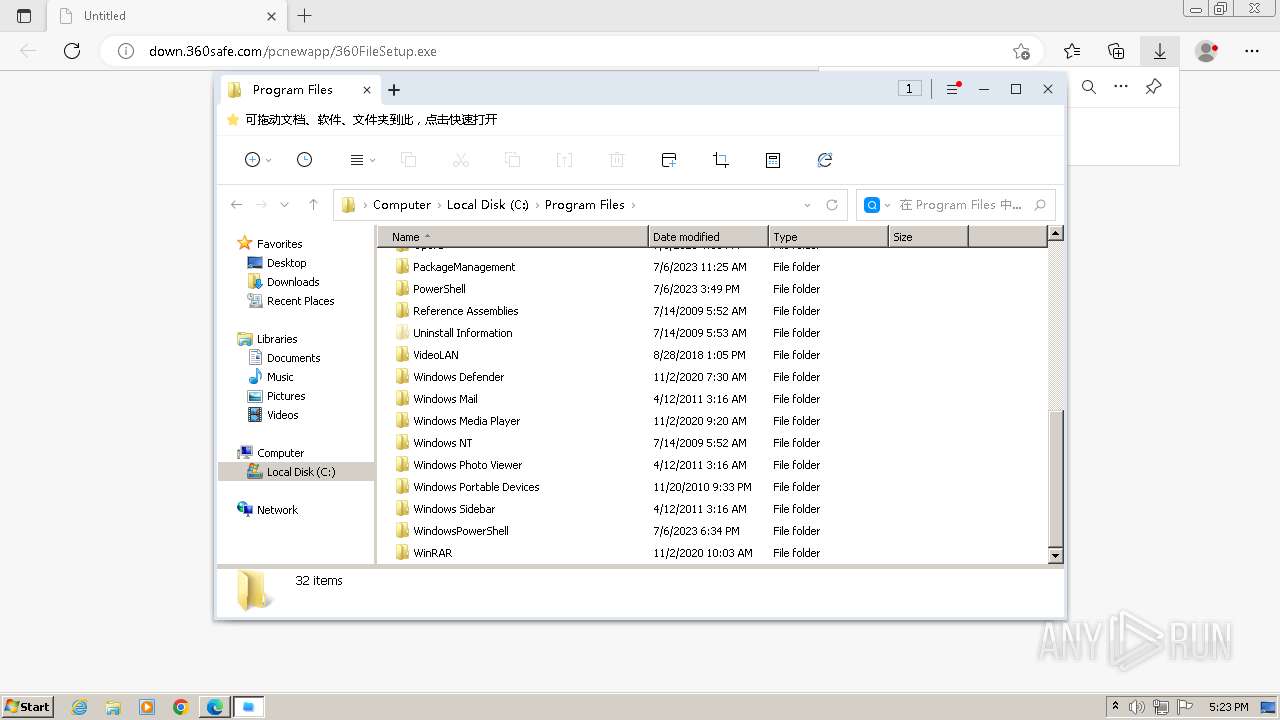The image size is (1280, 720).
Task: Open the recent locations history dropdown
Action: click(285, 205)
